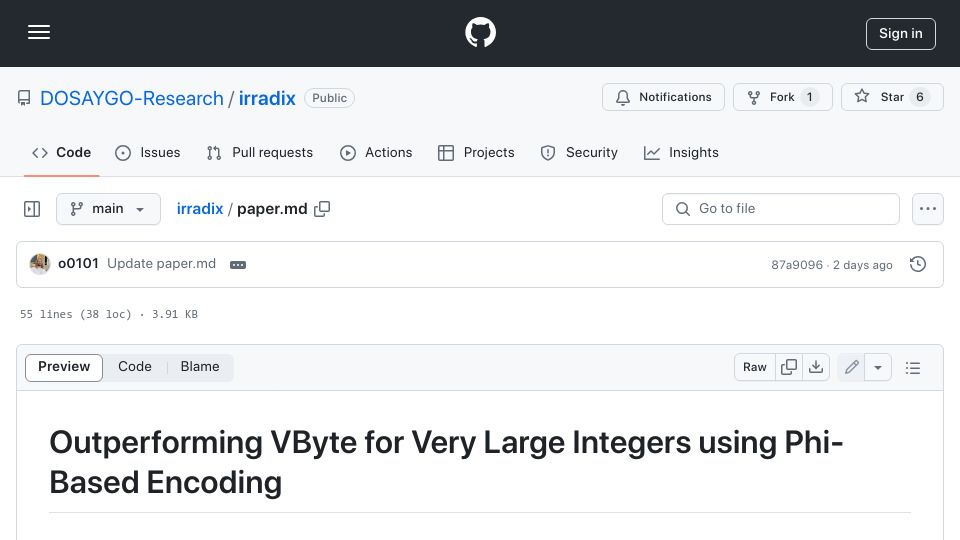Open the Security tab
This screenshot has height=540, width=960.
[x=579, y=152]
